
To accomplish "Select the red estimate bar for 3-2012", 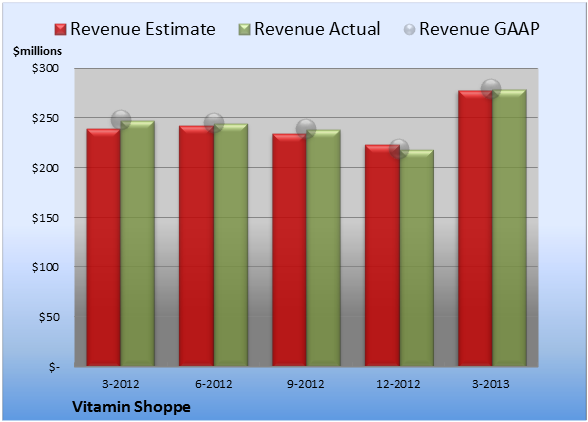I will (104, 248).
